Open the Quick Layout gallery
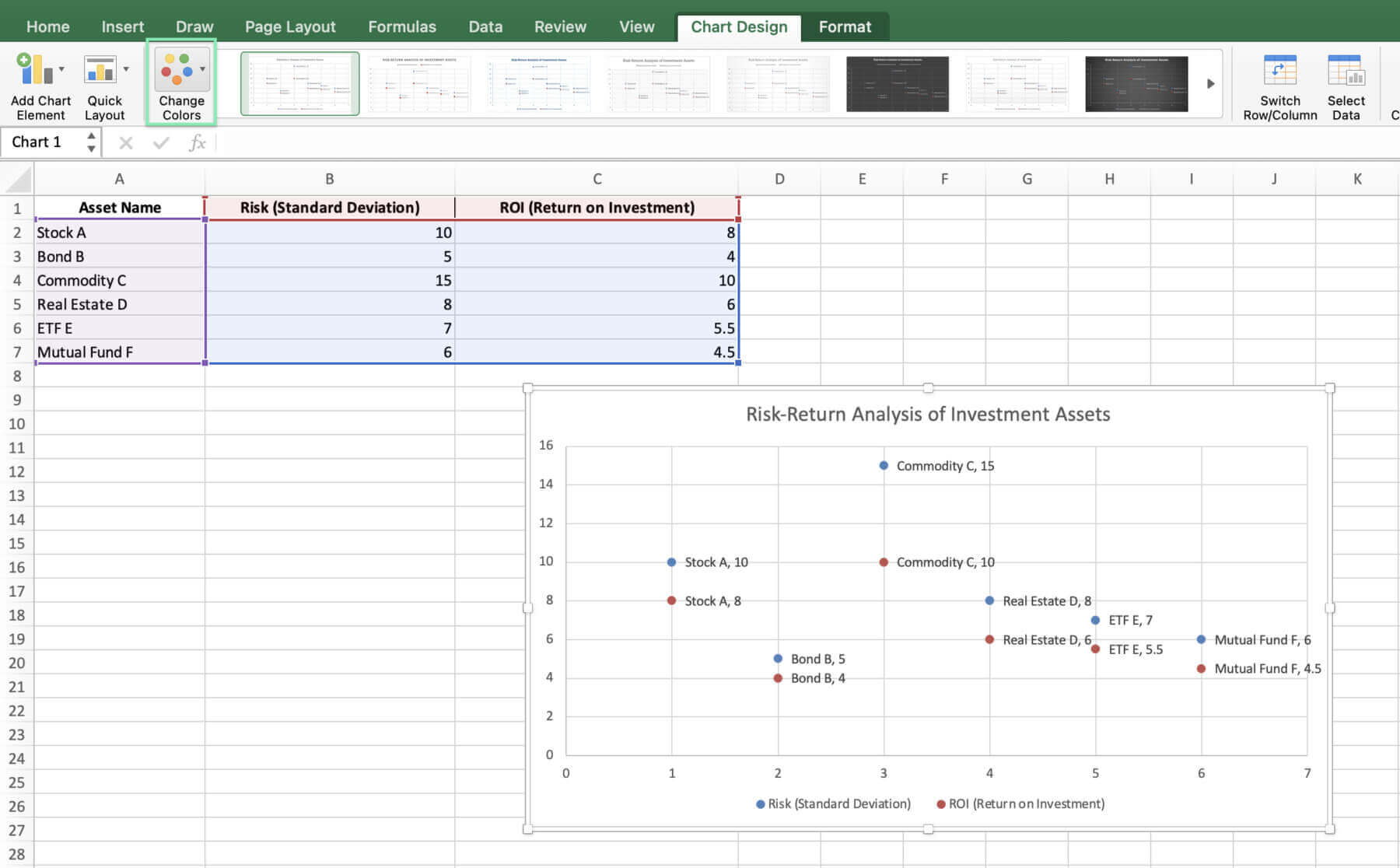 pyautogui.click(x=105, y=84)
